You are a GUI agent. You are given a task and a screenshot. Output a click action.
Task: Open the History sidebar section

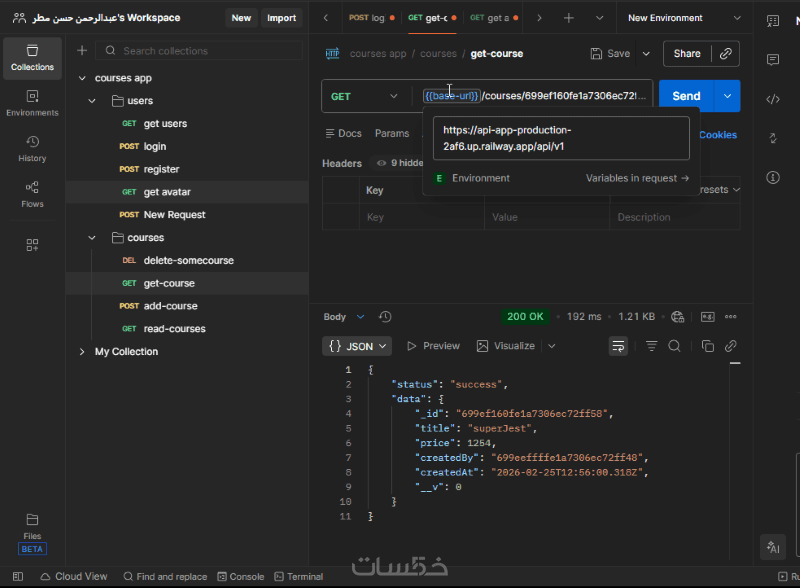(x=32, y=149)
